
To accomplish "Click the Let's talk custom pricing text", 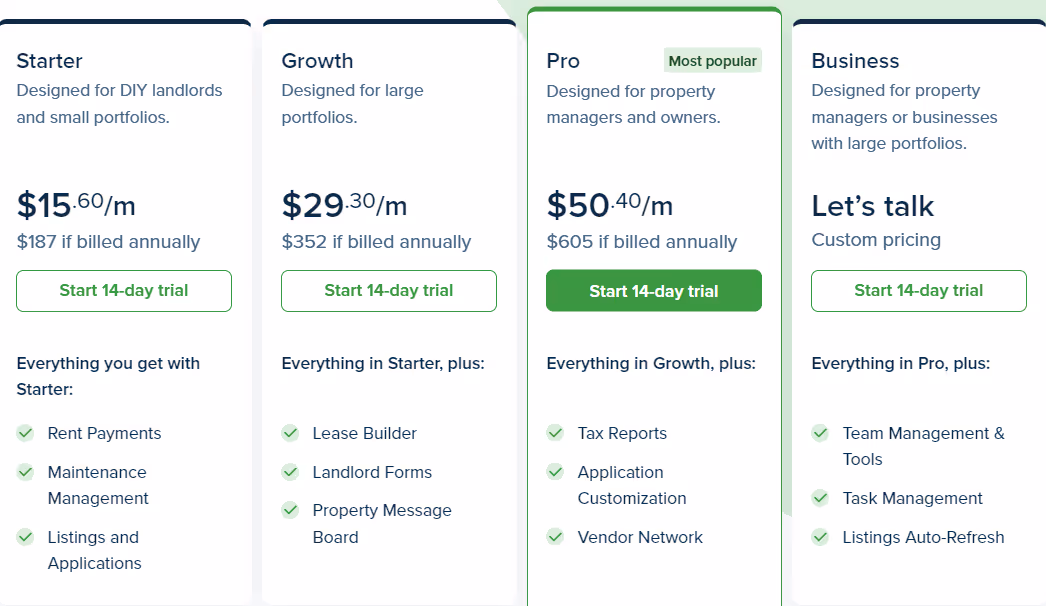I will tap(873, 206).
